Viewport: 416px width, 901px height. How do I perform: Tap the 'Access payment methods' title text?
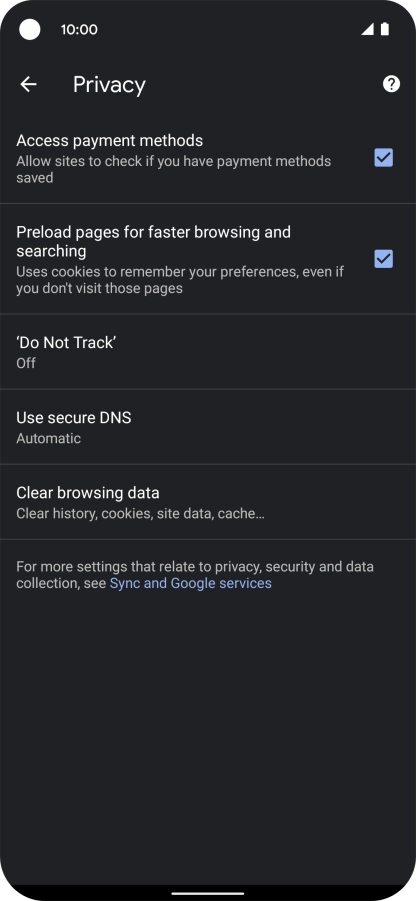109,140
